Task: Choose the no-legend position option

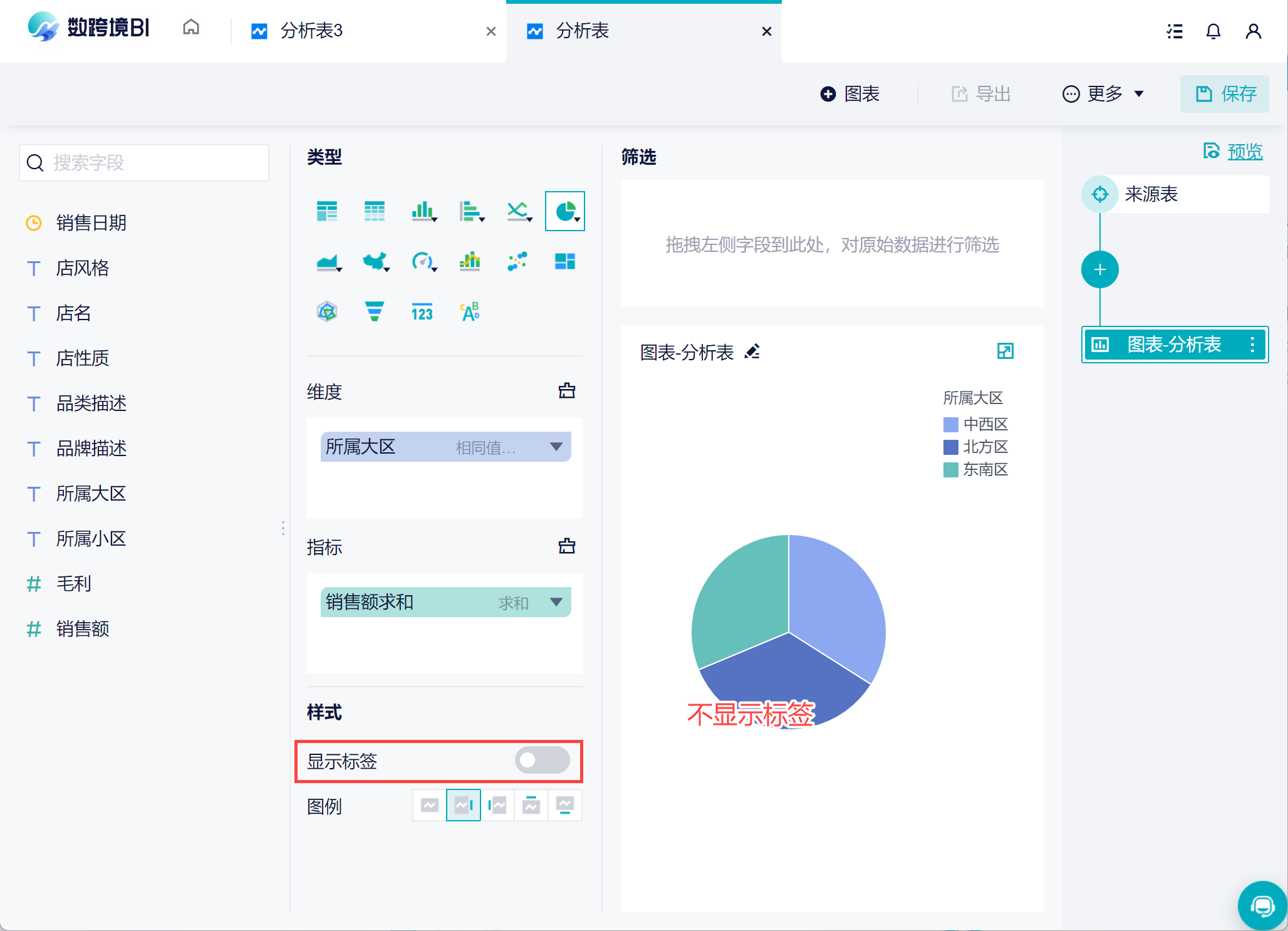Action: (x=430, y=806)
